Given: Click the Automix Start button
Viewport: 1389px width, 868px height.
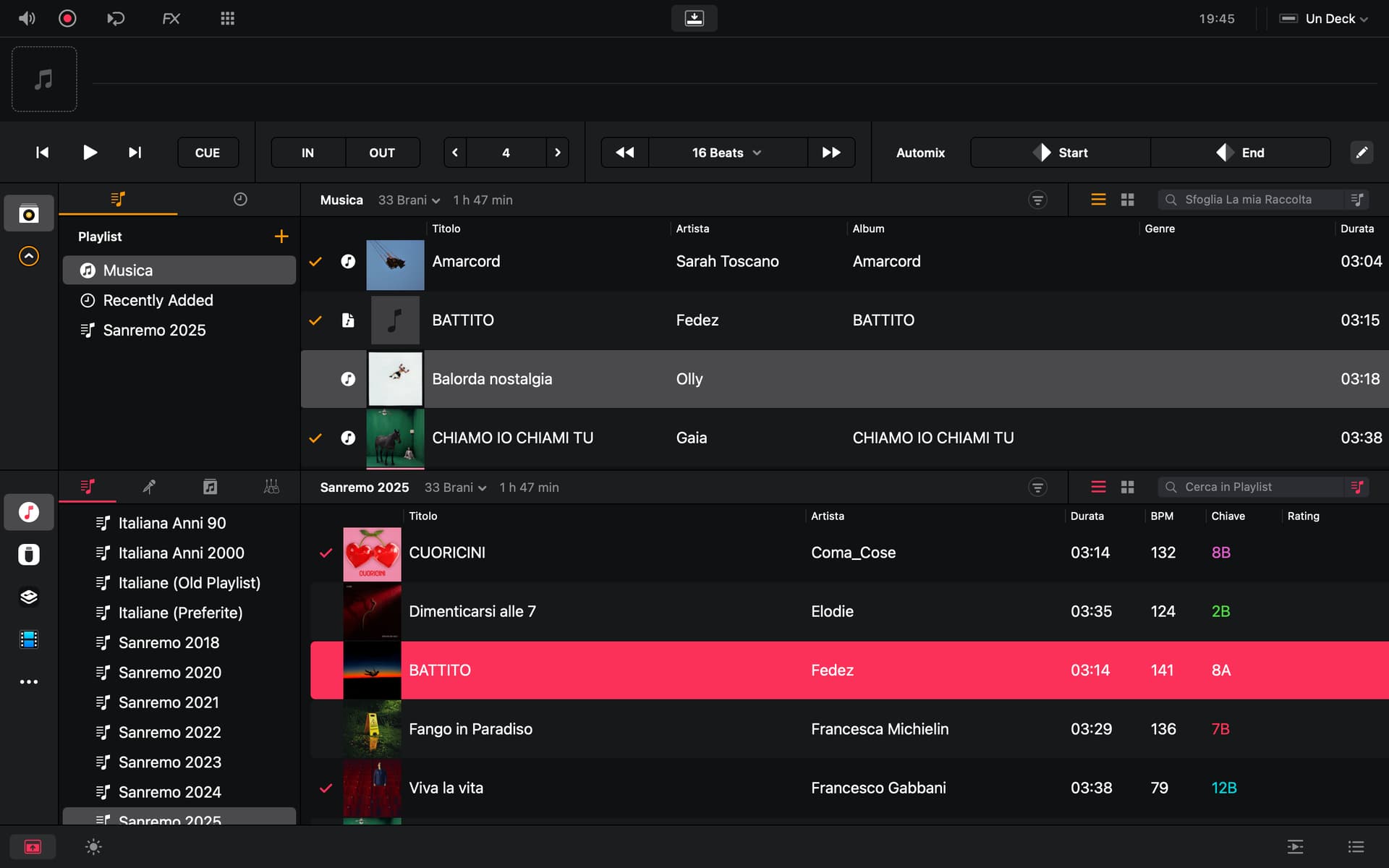Looking at the screenshot, I should (x=1060, y=153).
